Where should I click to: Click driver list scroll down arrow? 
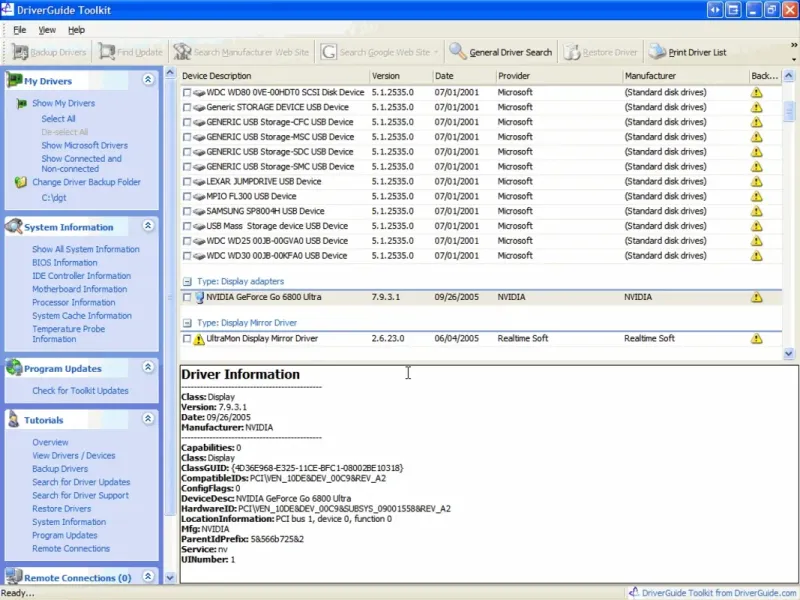pos(789,353)
